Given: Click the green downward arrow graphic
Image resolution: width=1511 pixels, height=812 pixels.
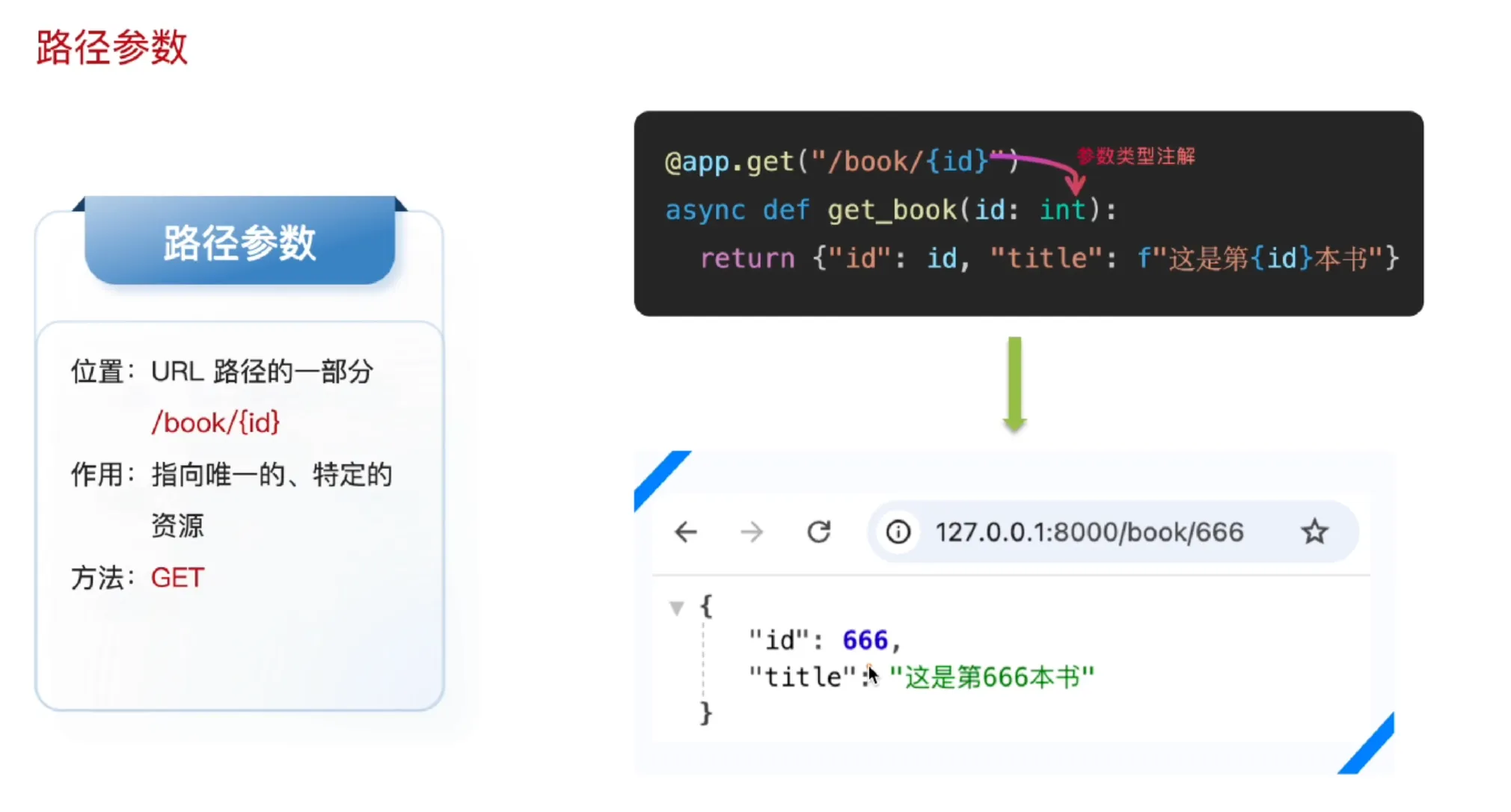Looking at the screenshot, I should [x=1014, y=385].
